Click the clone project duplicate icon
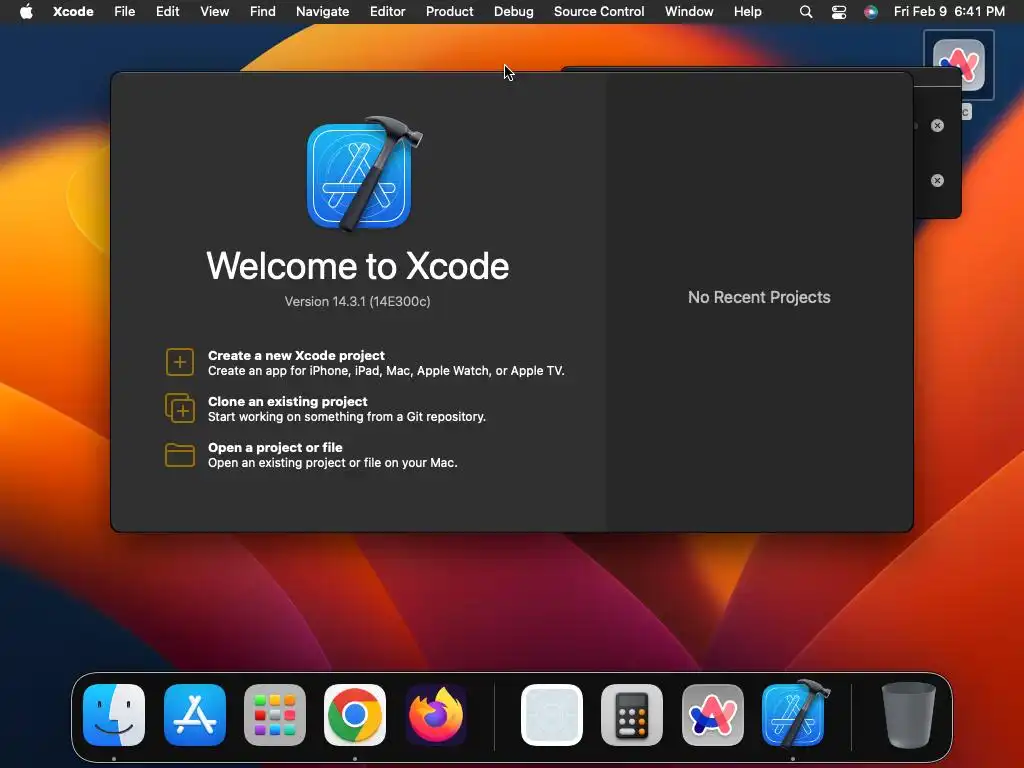The image size is (1024, 768). [x=180, y=408]
